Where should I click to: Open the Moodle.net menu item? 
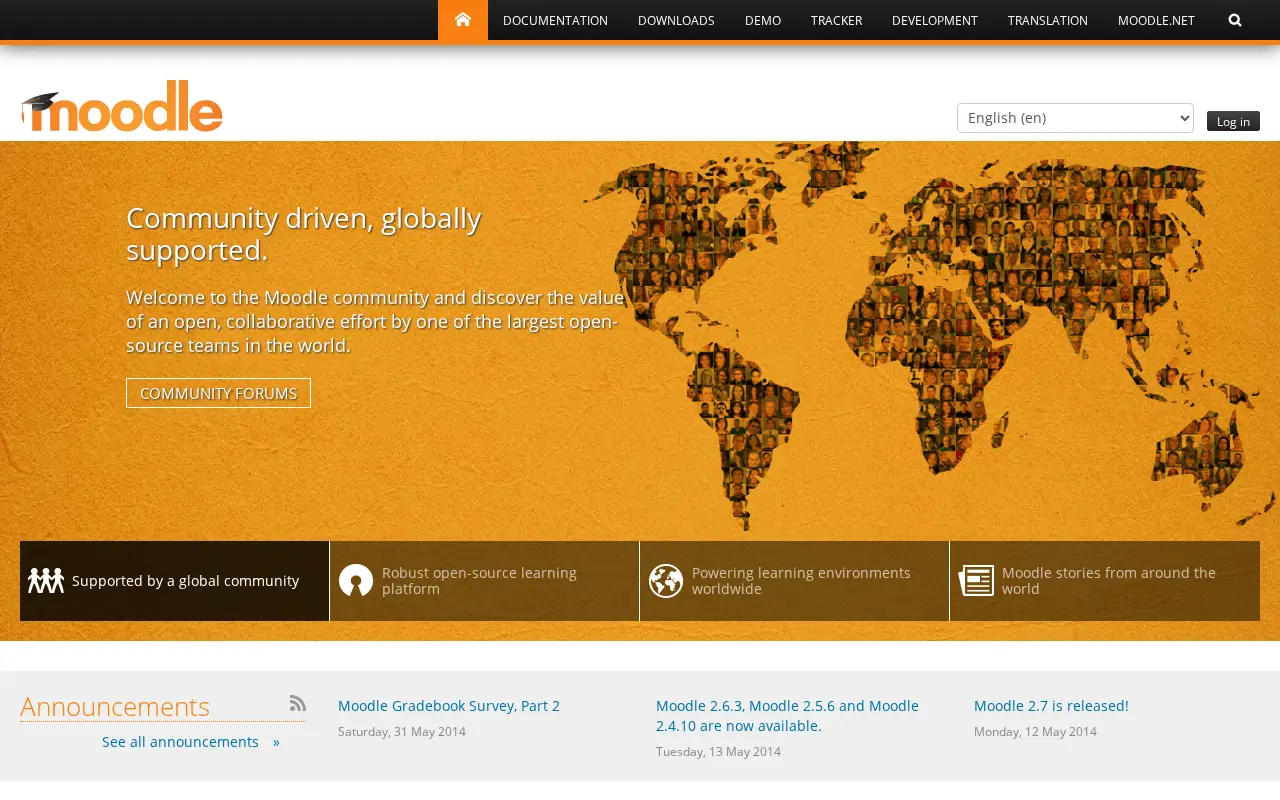[1156, 20]
